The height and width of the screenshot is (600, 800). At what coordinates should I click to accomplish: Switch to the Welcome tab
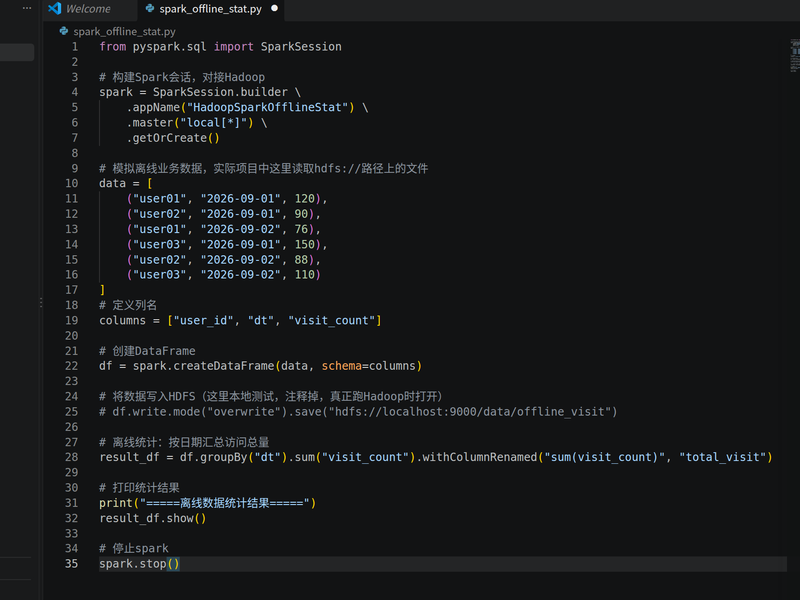coord(88,9)
